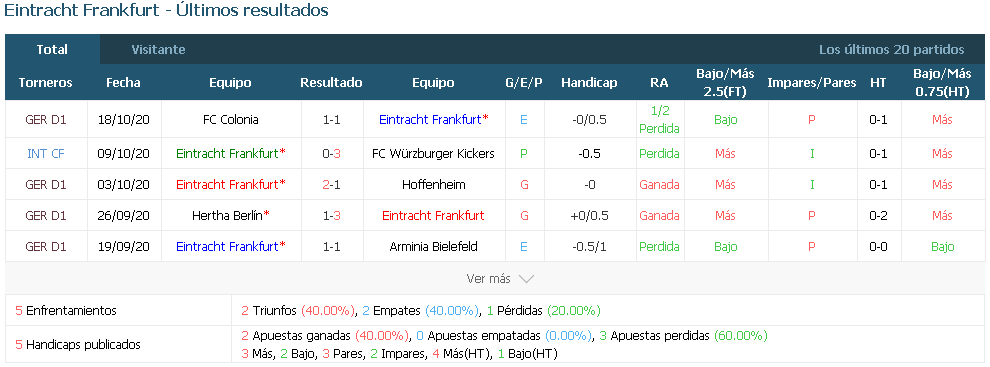Open the Hertha Berlín team link
The height and width of the screenshot is (367, 990).
click(230, 215)
